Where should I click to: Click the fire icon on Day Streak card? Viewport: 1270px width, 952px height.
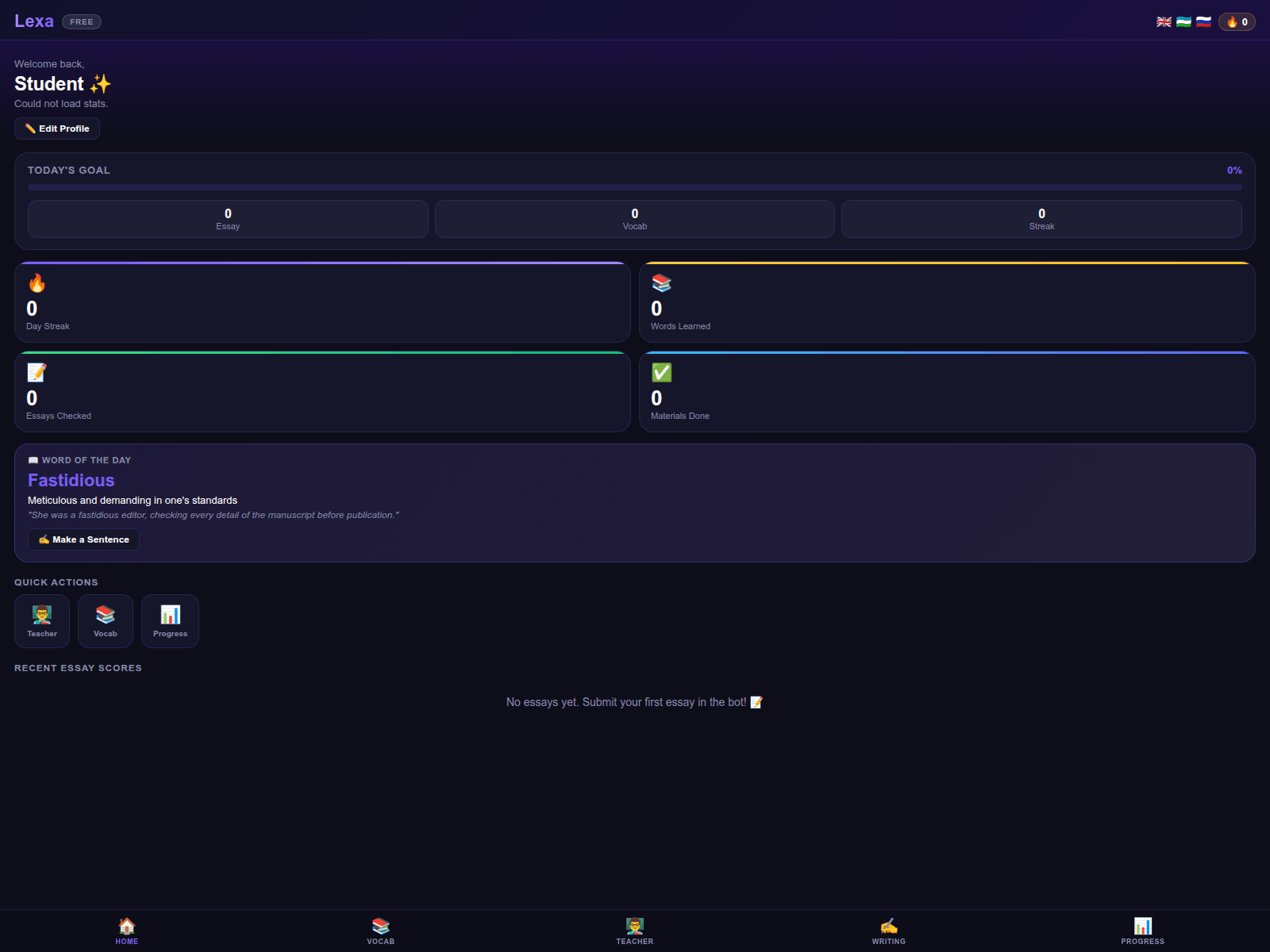pyautogui.click(x=37, y=283)
